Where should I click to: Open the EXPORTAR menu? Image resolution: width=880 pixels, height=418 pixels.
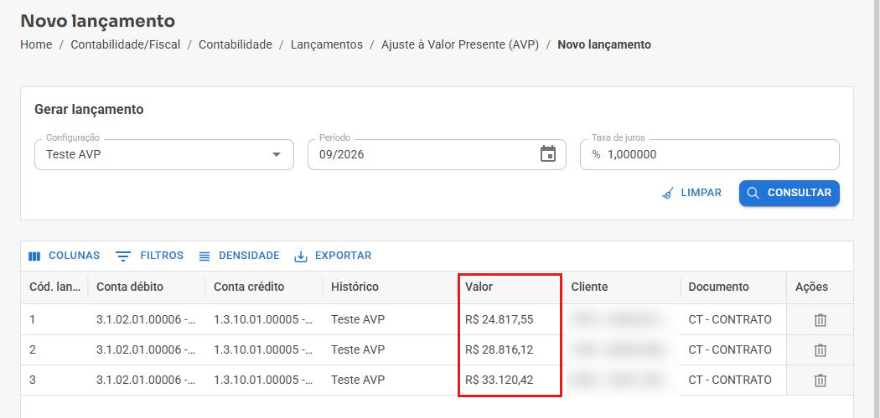pos(333,255)
